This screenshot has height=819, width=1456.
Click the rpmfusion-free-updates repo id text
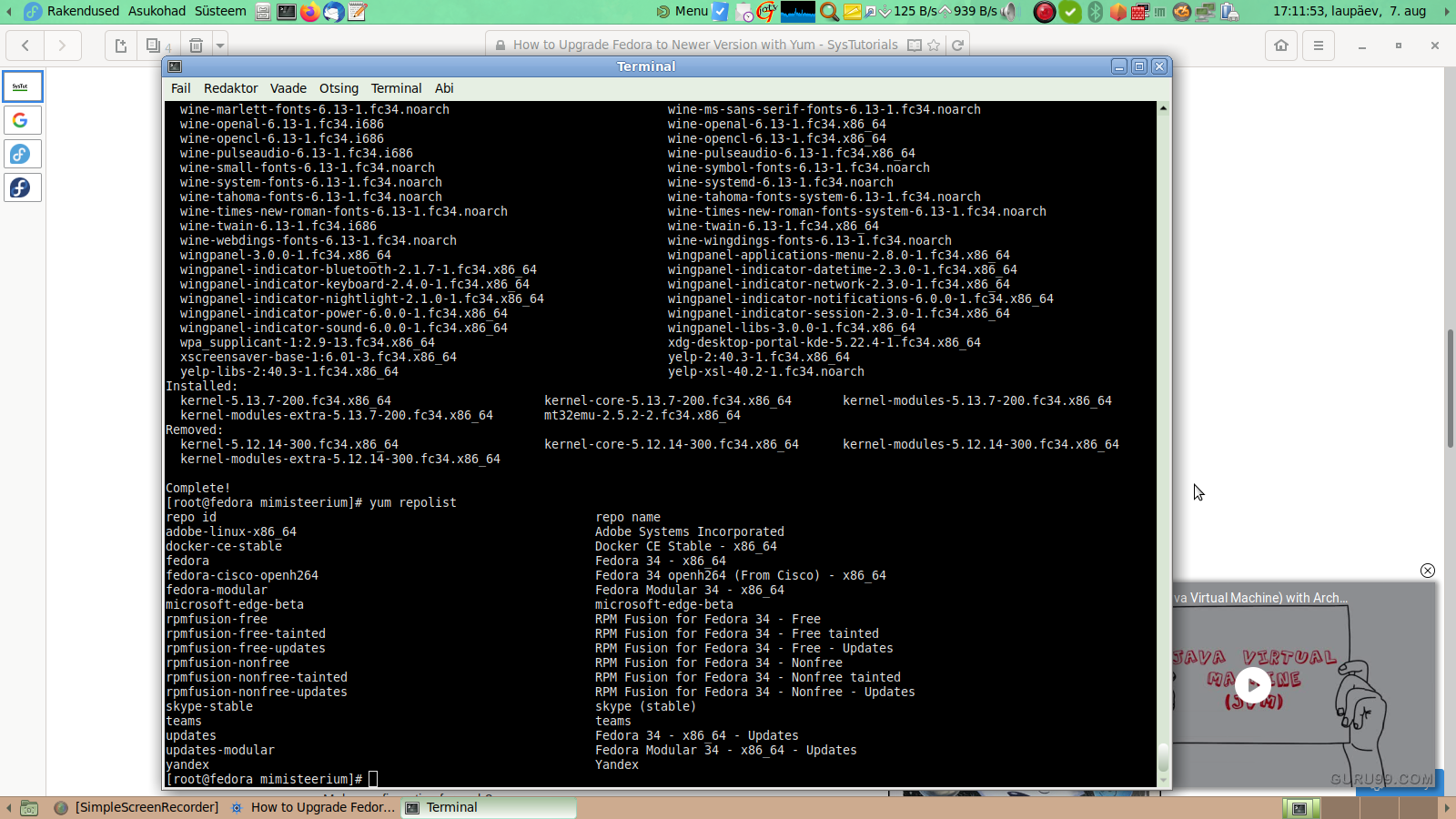coord(246,648)
